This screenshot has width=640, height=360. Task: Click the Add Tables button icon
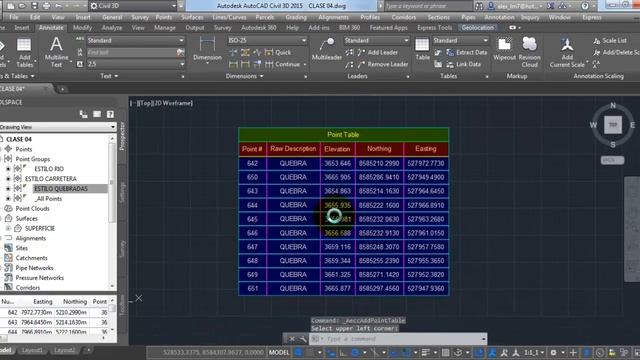[x=24, y=45]
